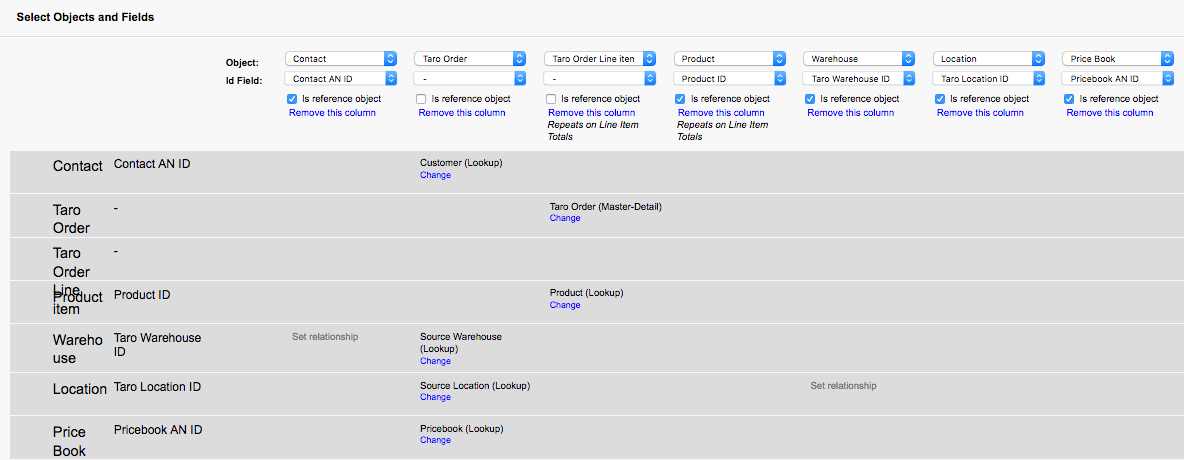Screen dimensions: 1184x460
Task: Uncheck reference object for Contact column
Action: [292, 99]
